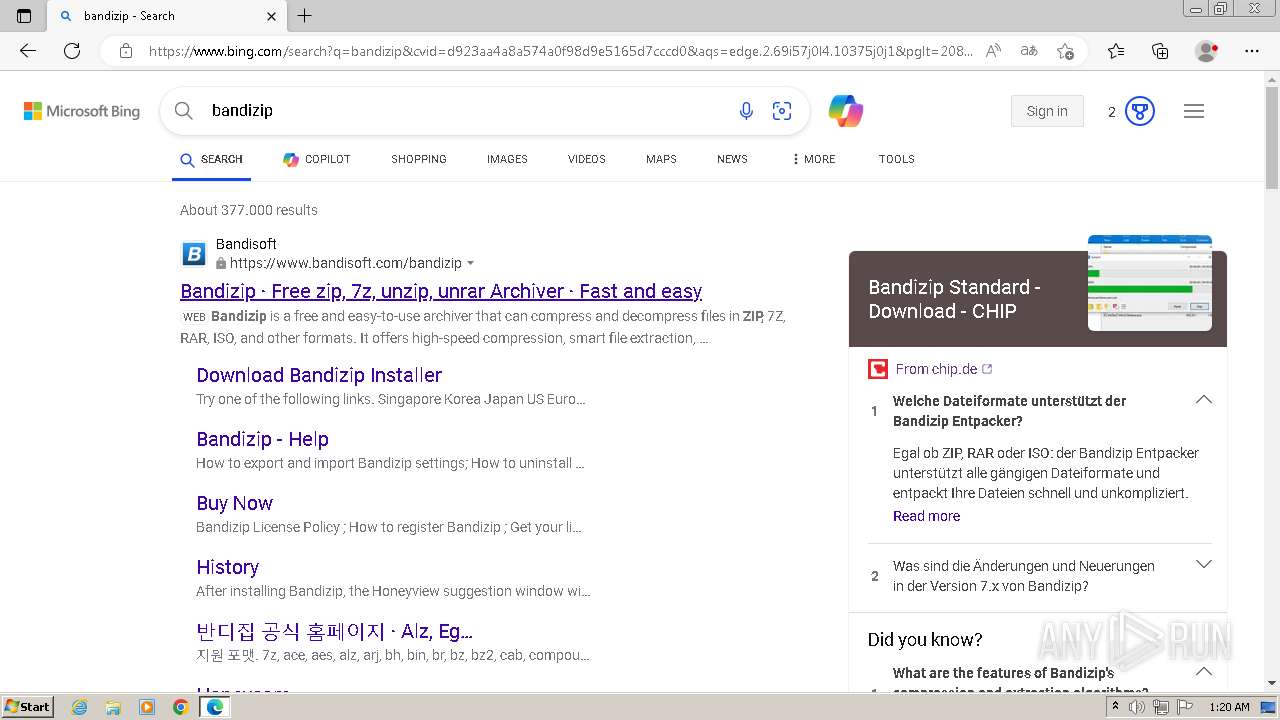Click the Bandizip screenshot thumbnail
The image size is (1280, 720).
(1150, 283)
